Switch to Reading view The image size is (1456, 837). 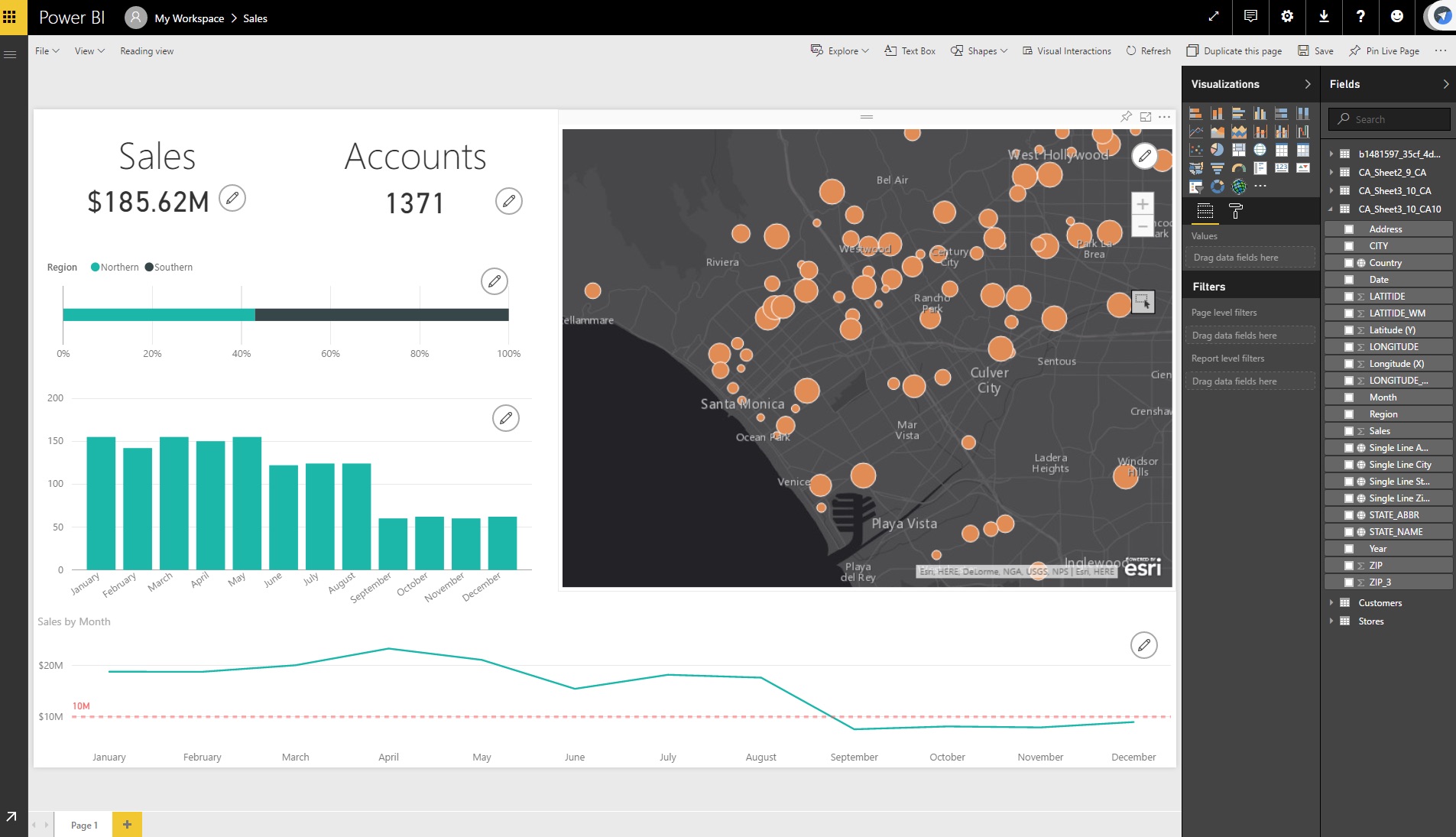tap(147, 51)
